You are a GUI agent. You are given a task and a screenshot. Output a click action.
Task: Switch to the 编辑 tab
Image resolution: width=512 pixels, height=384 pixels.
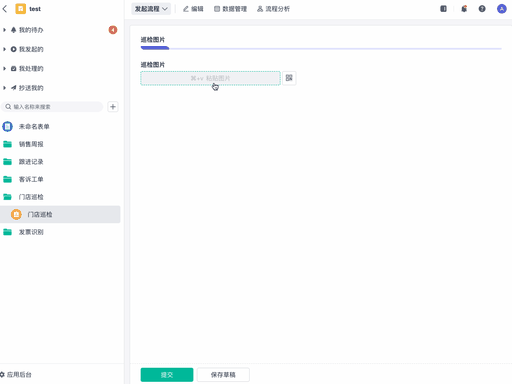click(x=193, y=9)
